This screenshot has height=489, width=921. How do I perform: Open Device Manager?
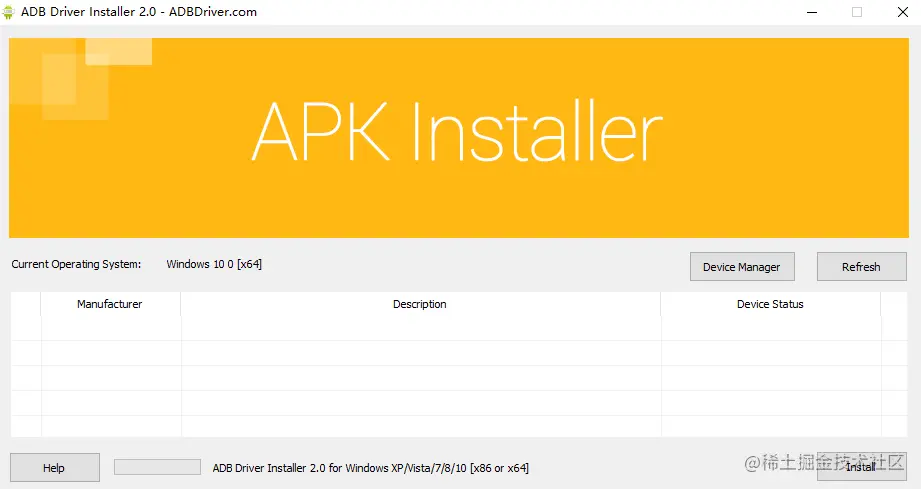coord(742,267)
